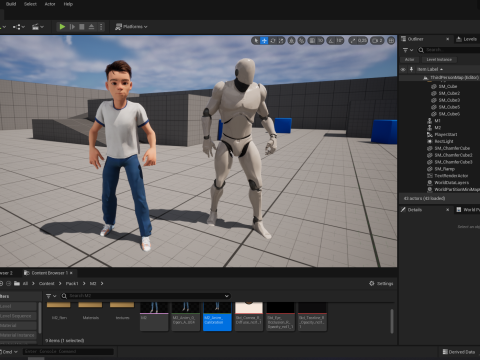The width and height of the screenshot is (480, 360).
Task: Select the blue highlighted M2 calibration asset
Action: [217, 316]
